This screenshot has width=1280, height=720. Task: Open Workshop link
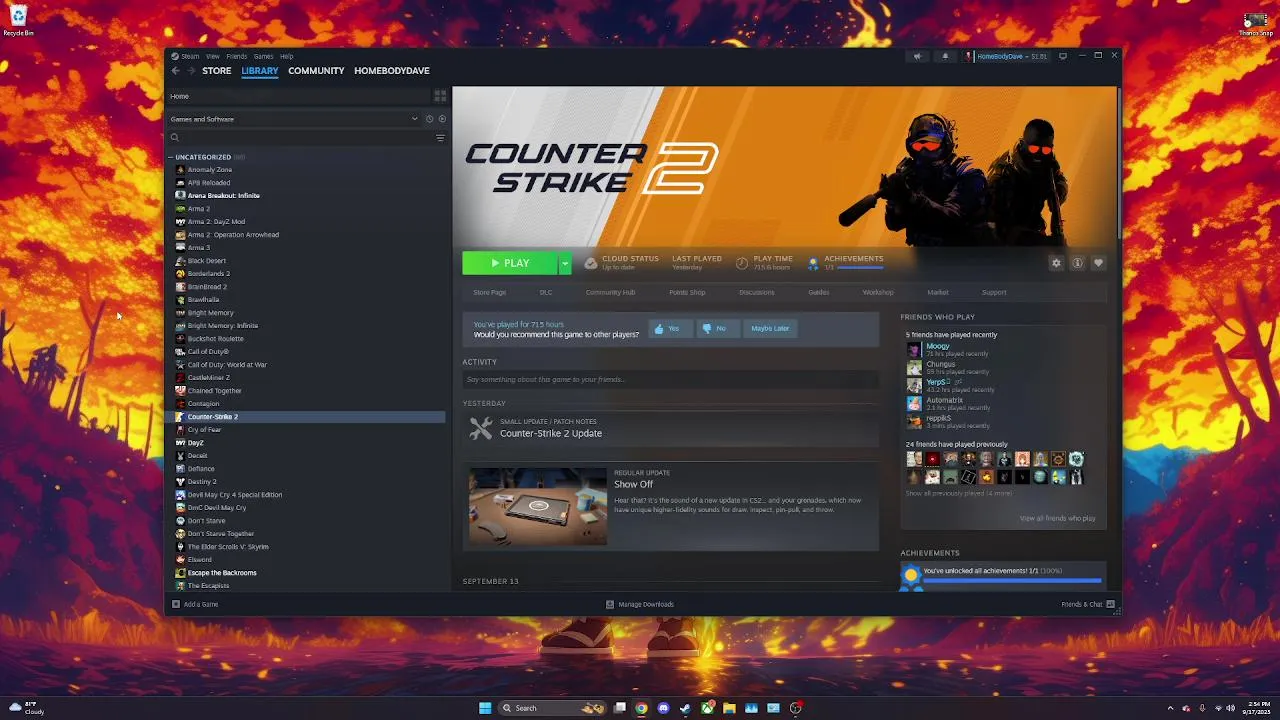[x=878, y=292]
